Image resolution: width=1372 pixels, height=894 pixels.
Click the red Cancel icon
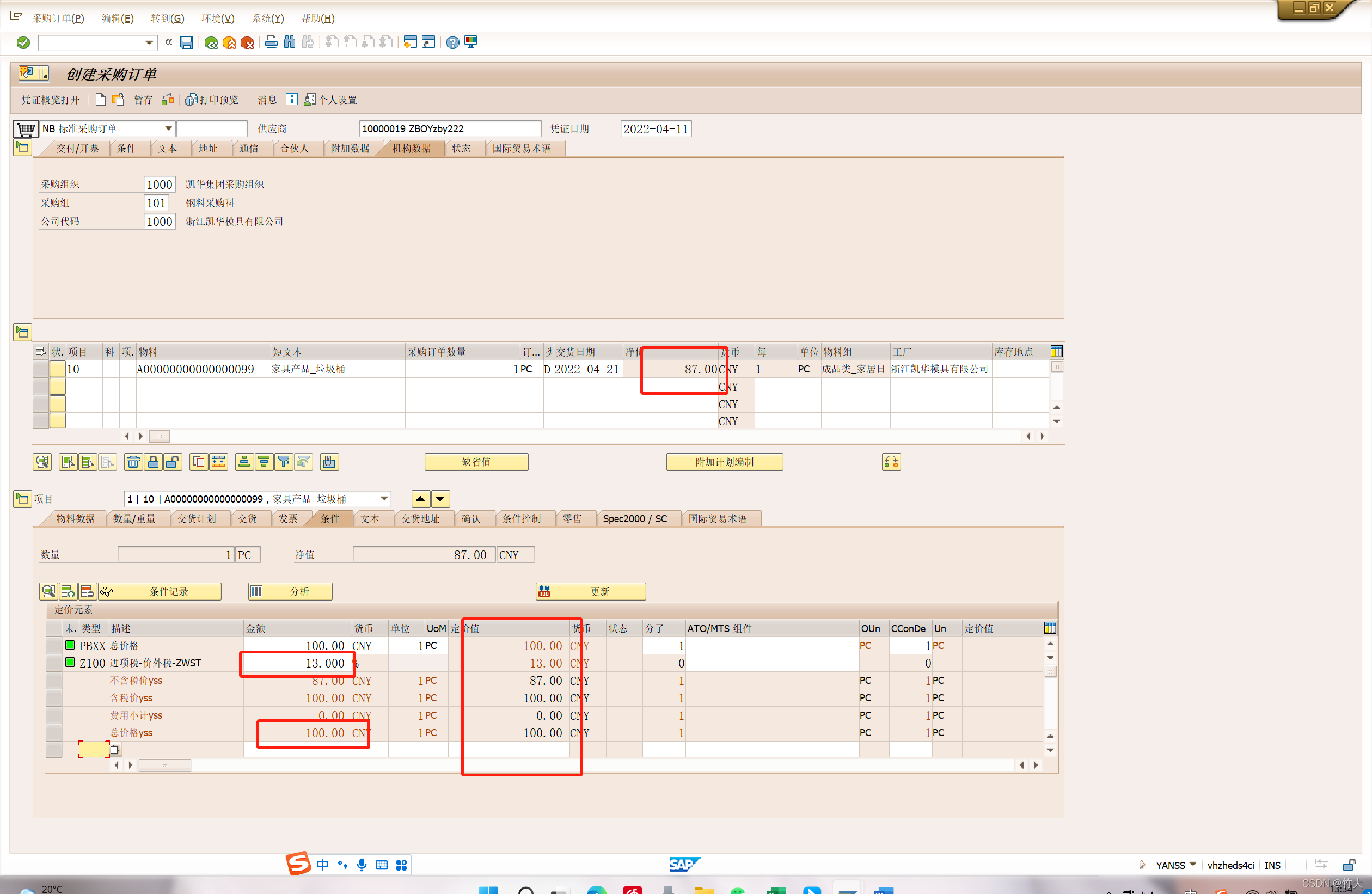pos(247,42)
